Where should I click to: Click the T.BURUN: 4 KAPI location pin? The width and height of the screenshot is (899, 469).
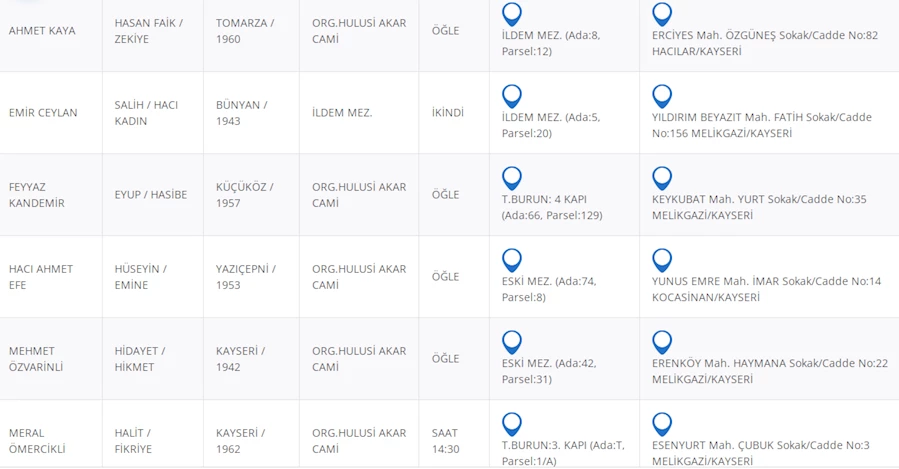pos(512,179)
